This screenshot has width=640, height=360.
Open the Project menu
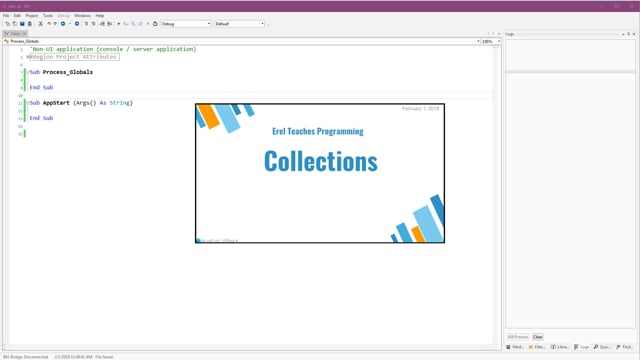[x=32, y=16]
